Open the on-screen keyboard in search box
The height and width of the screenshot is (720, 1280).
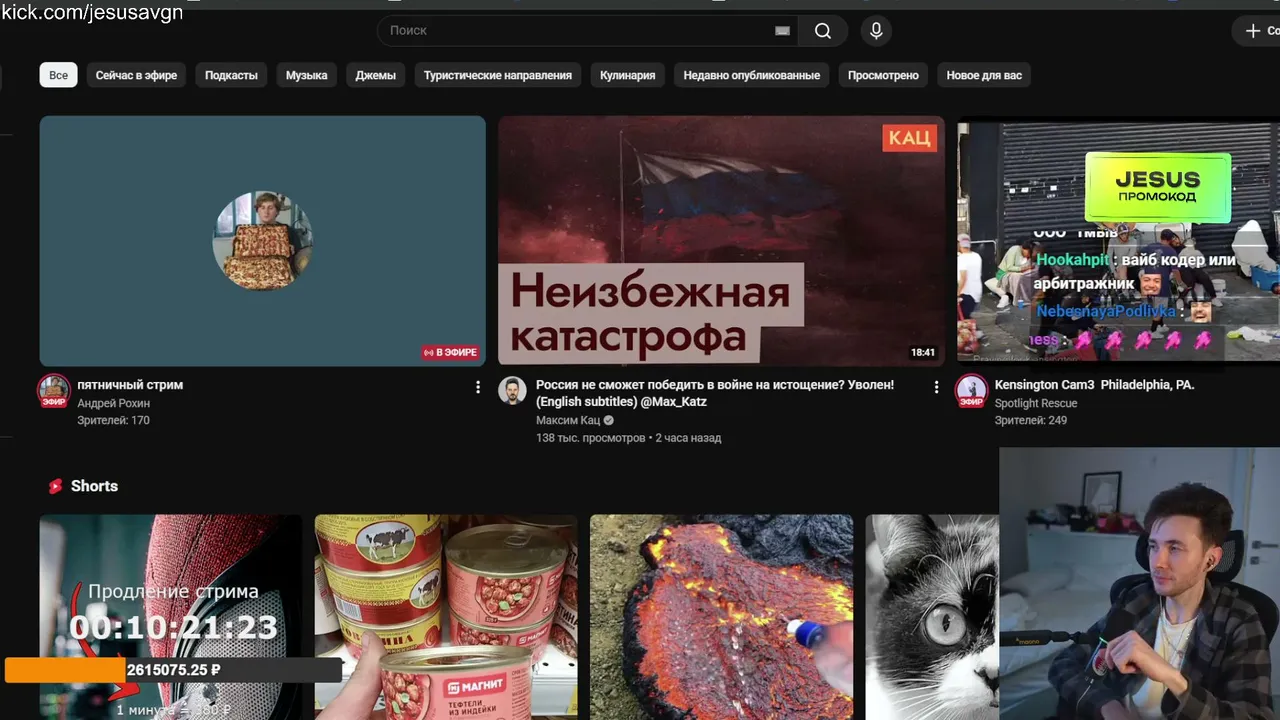pos(782,31)
